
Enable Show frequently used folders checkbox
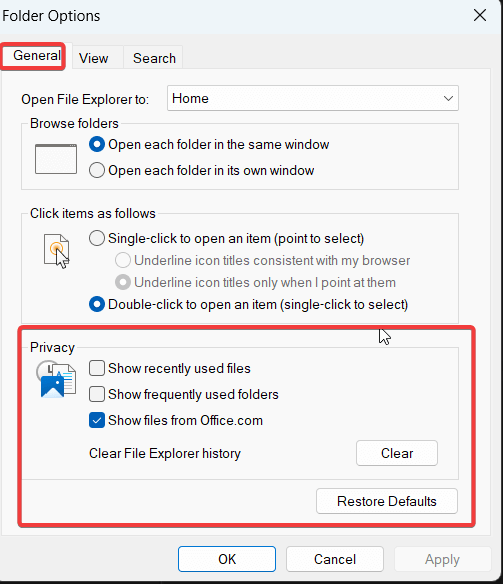[97, 394]
